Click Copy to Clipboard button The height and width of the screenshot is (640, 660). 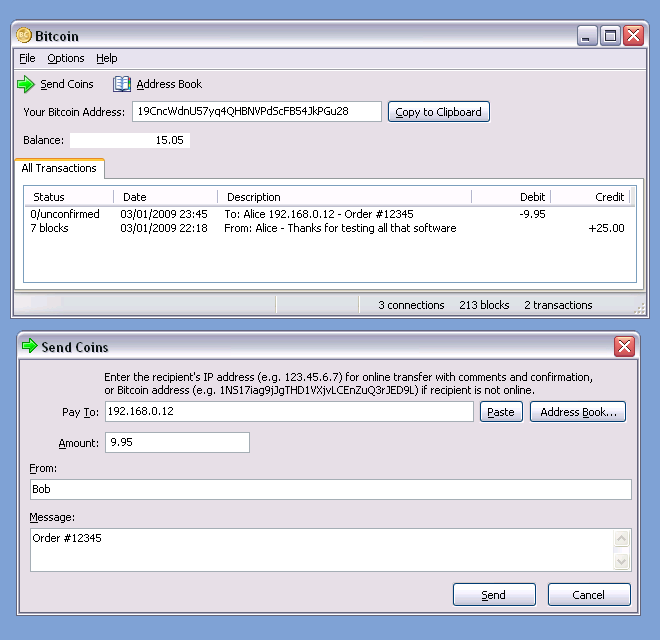pyautogui.click(x=439, y=112)
